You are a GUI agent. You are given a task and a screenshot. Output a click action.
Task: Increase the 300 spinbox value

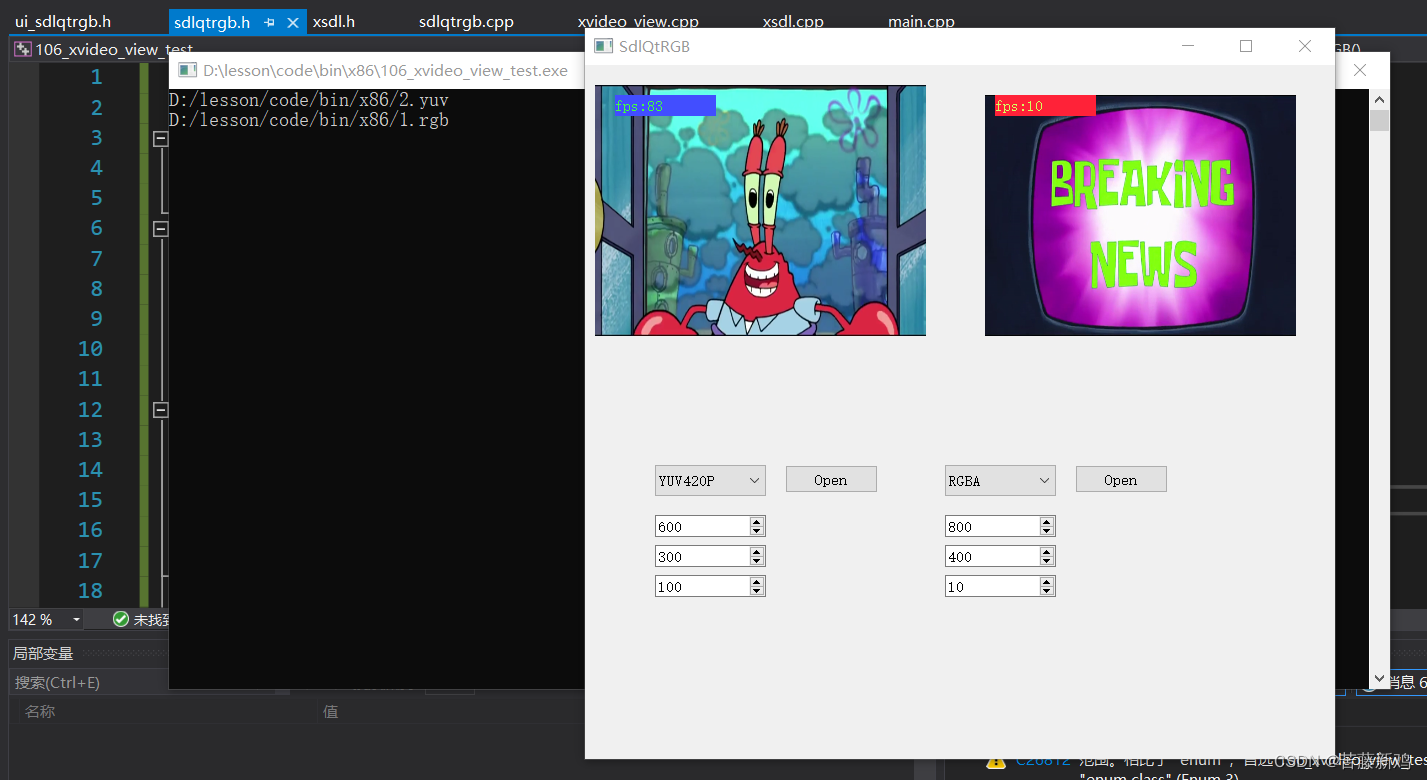tap(757, 552)
